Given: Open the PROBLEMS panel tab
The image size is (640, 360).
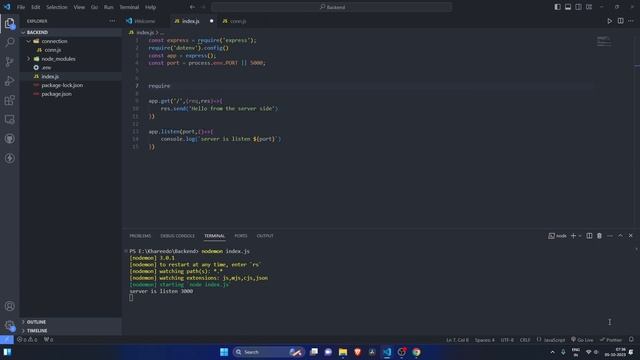Looking at the screenshot, I should (x=140, y=236).
